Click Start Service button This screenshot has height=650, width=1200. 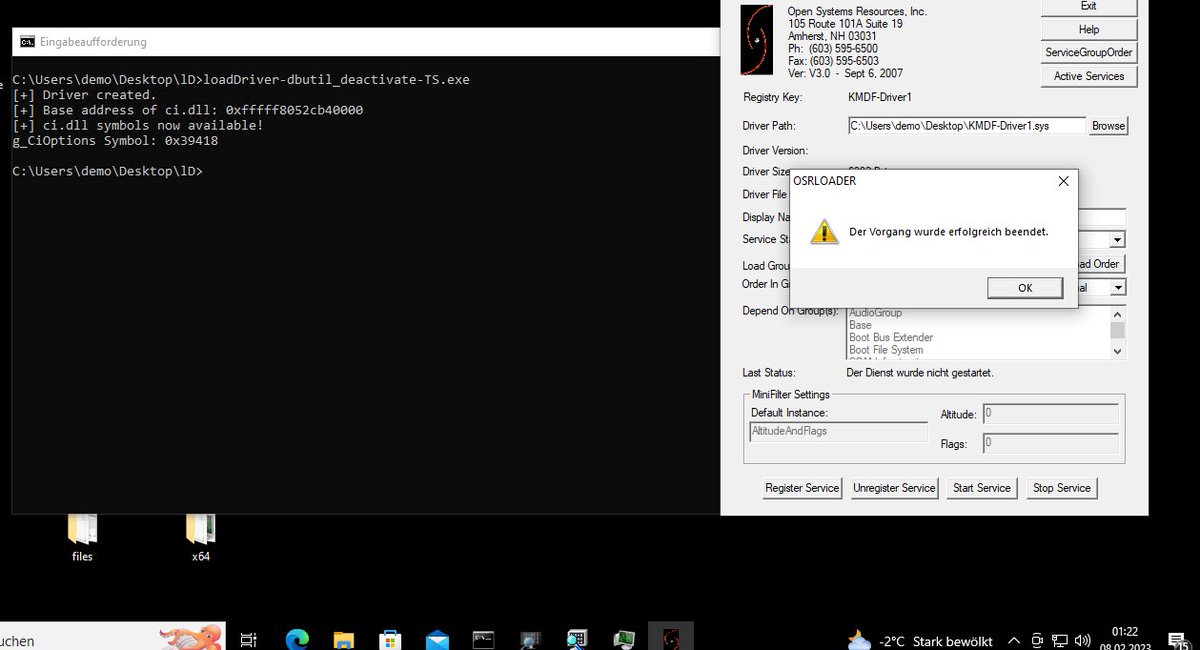pyautogui.click(x=981, y=488)
